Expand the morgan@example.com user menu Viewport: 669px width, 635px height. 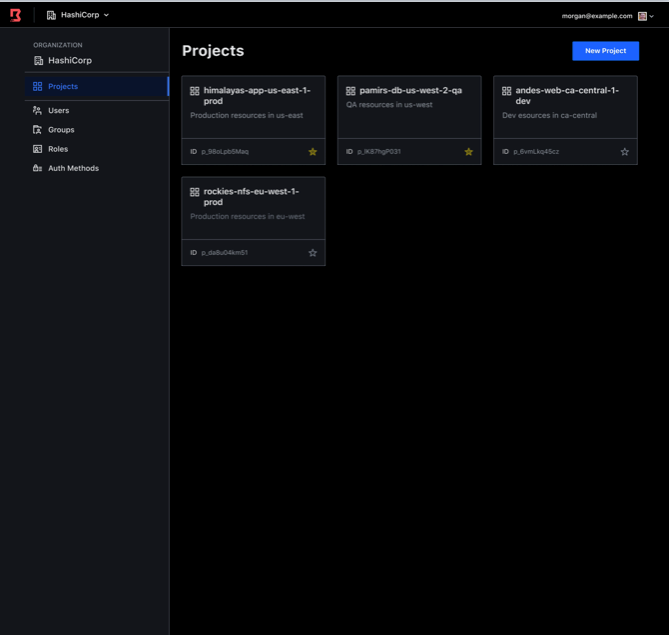tap(608, 16)
